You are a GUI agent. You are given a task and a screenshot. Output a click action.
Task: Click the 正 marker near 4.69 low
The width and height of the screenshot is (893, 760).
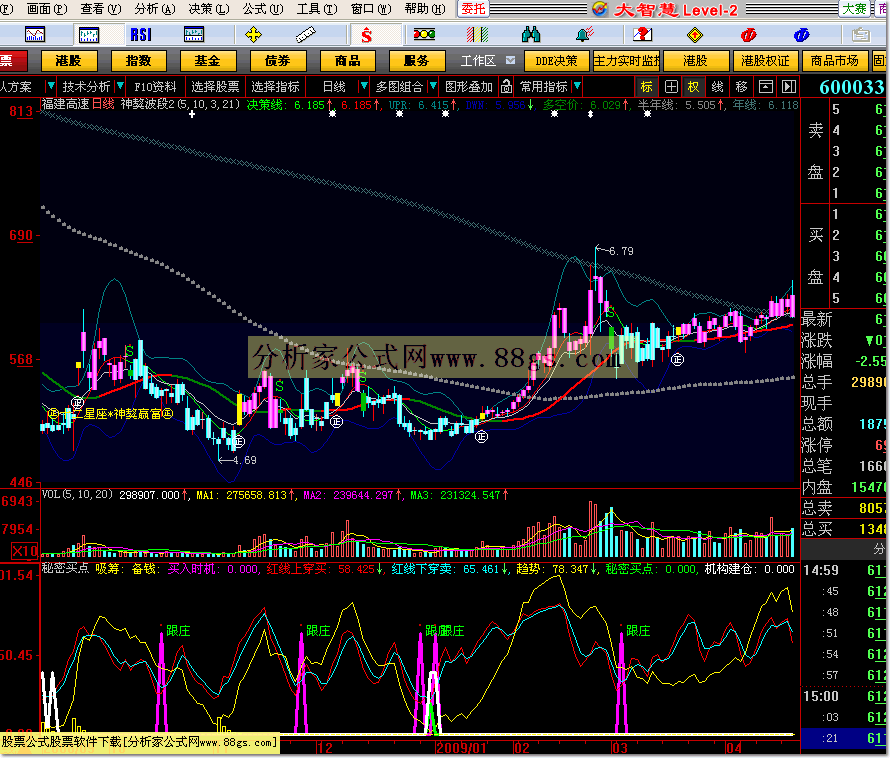[x=238, y=442]
